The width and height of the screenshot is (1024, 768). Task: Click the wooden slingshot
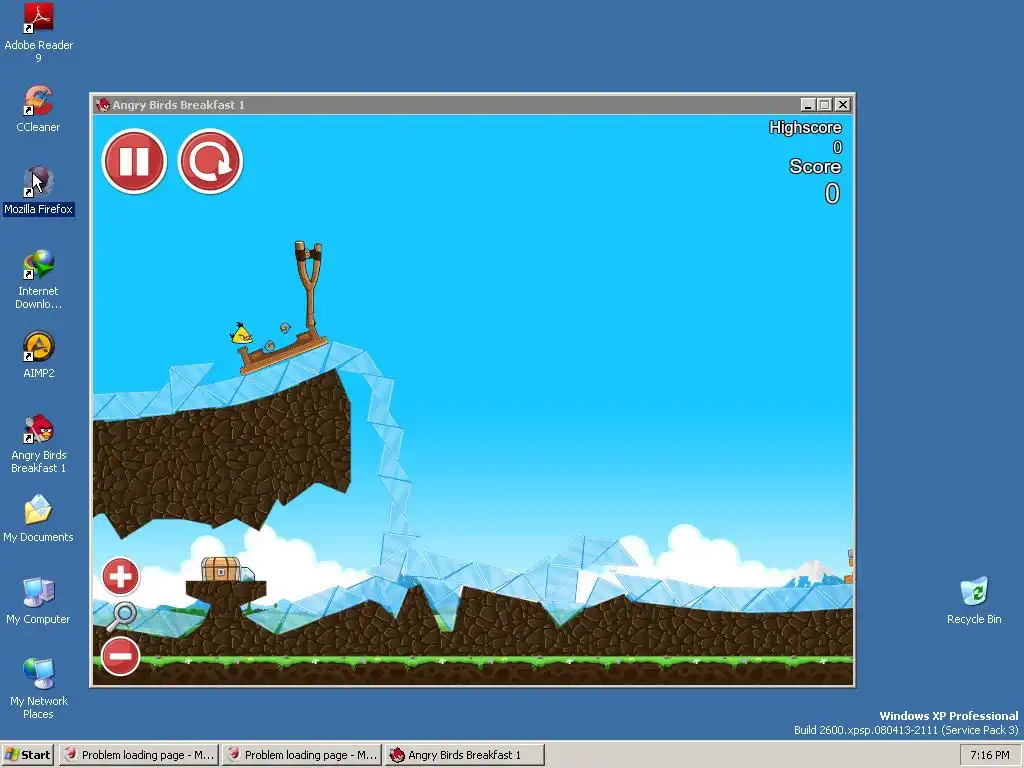309,285
